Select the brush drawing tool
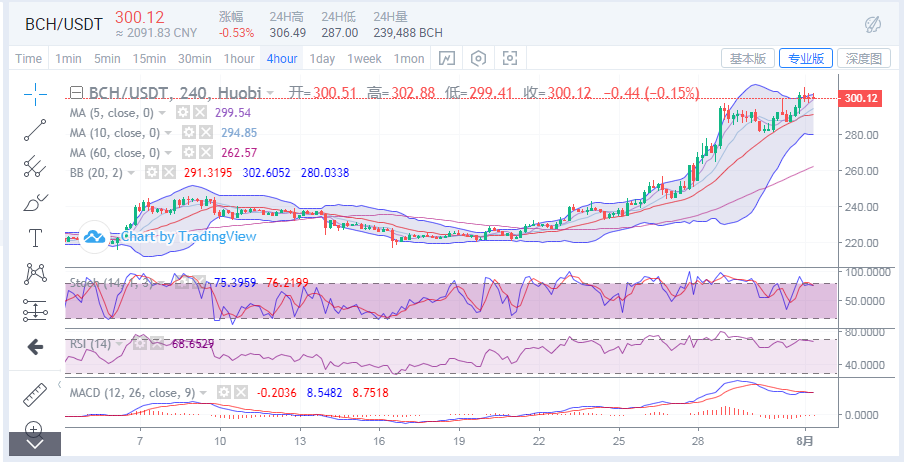This screenshot has height=462, width=904. (x=35, y=202)
